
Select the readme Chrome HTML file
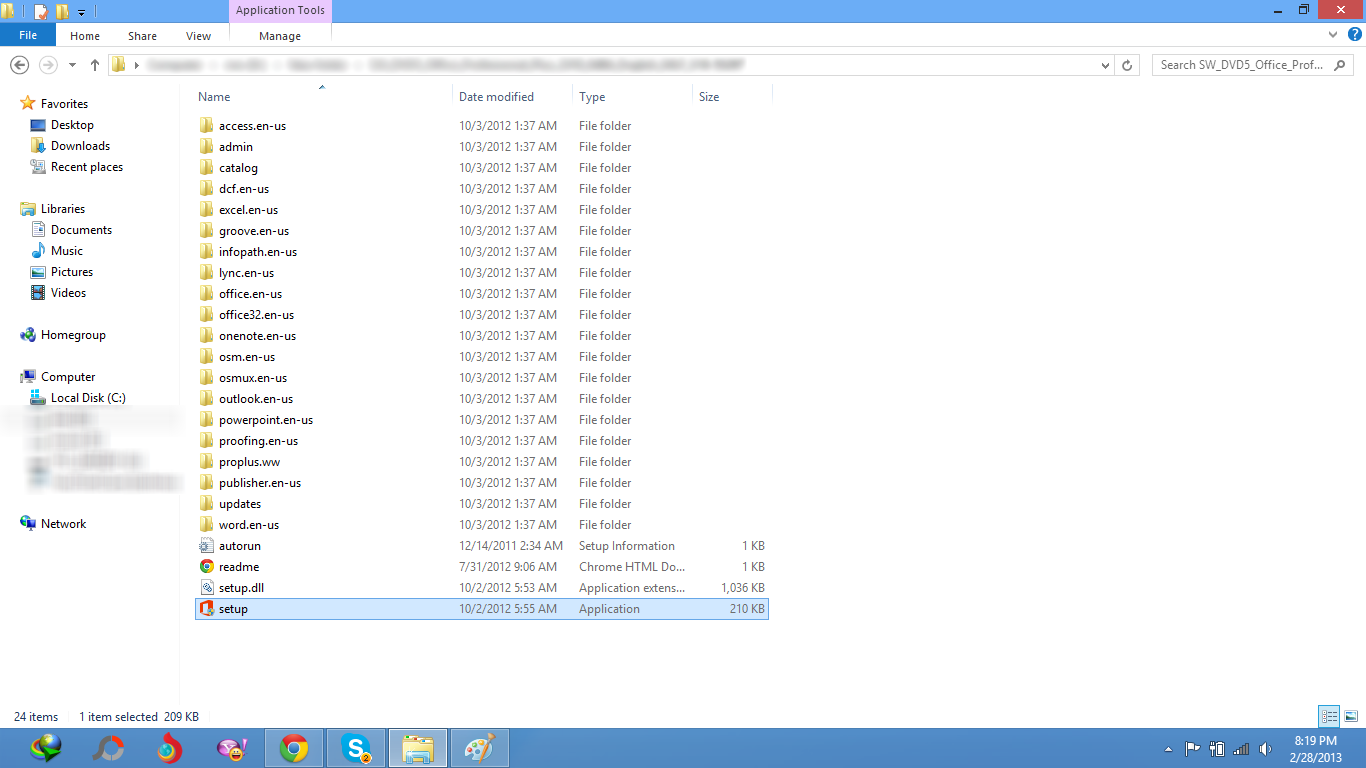pyautogui.click(x=239, y=567)
